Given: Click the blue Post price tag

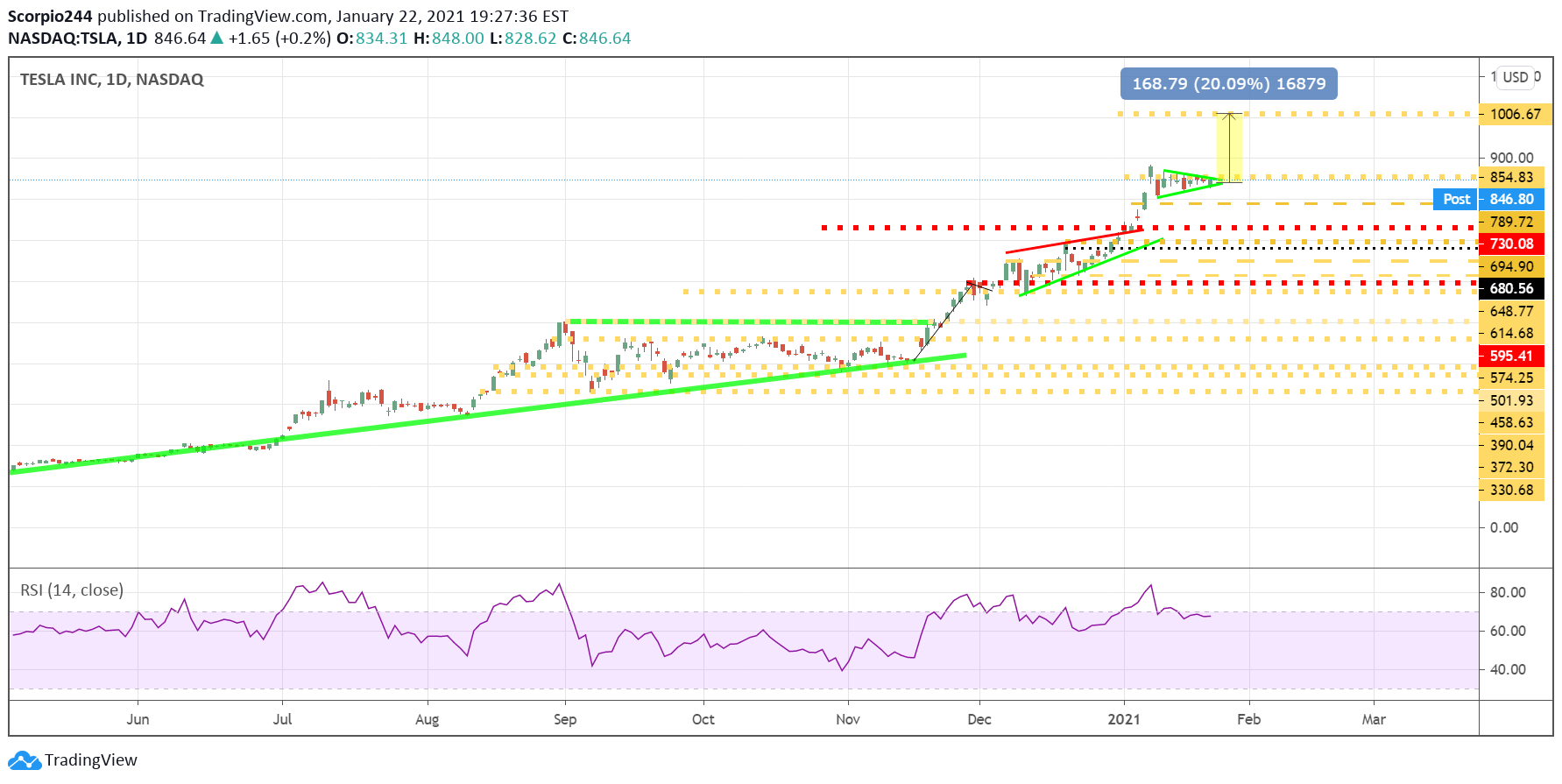Looking at the screenshot, I should 1456,200.
